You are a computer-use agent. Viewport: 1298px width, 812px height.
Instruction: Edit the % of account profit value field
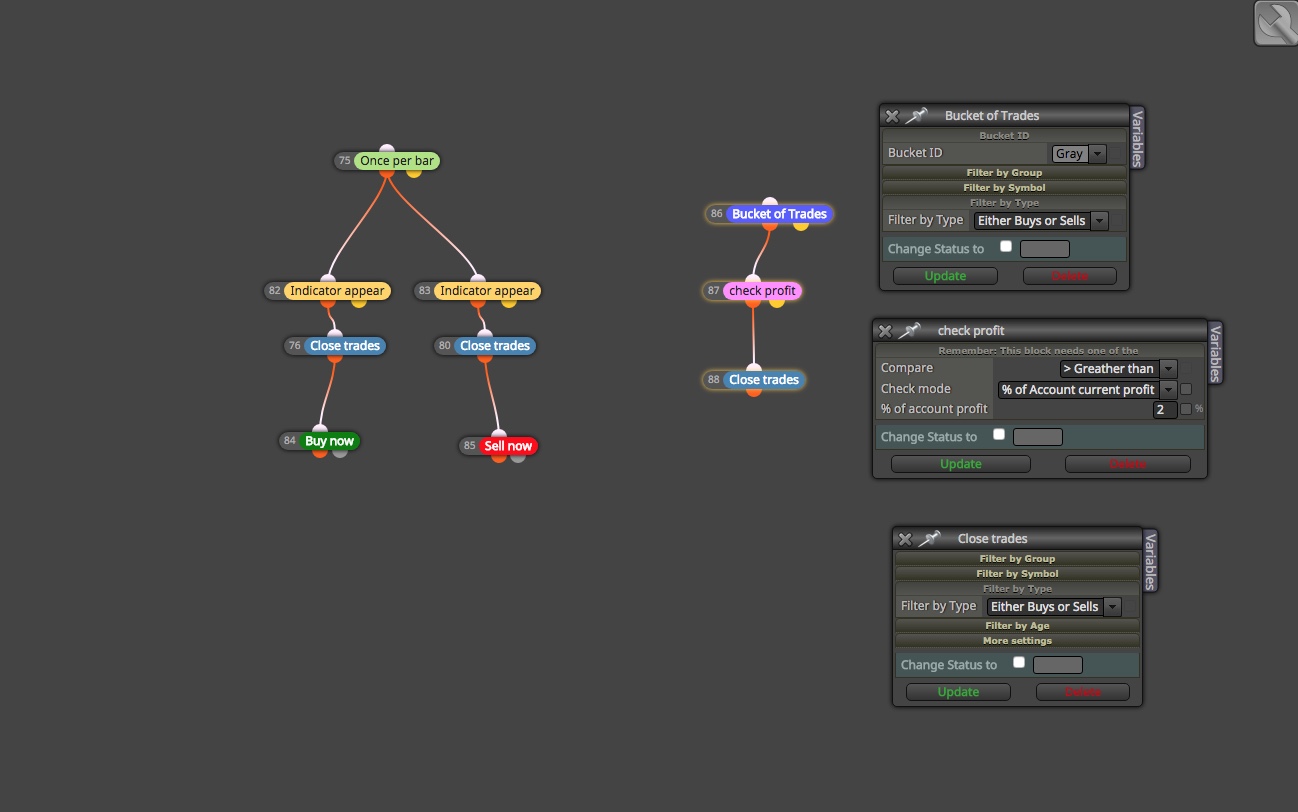(1165, 410)
